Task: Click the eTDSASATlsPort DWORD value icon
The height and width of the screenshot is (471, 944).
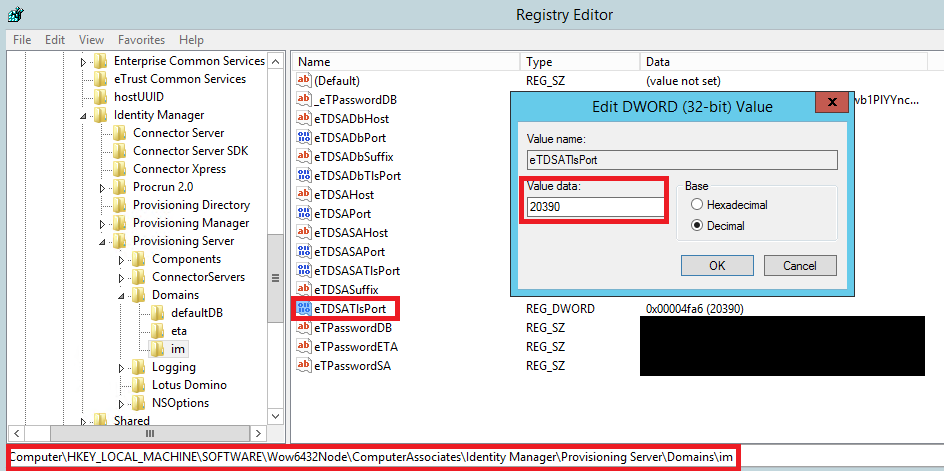Action: [x=304, y=270]
